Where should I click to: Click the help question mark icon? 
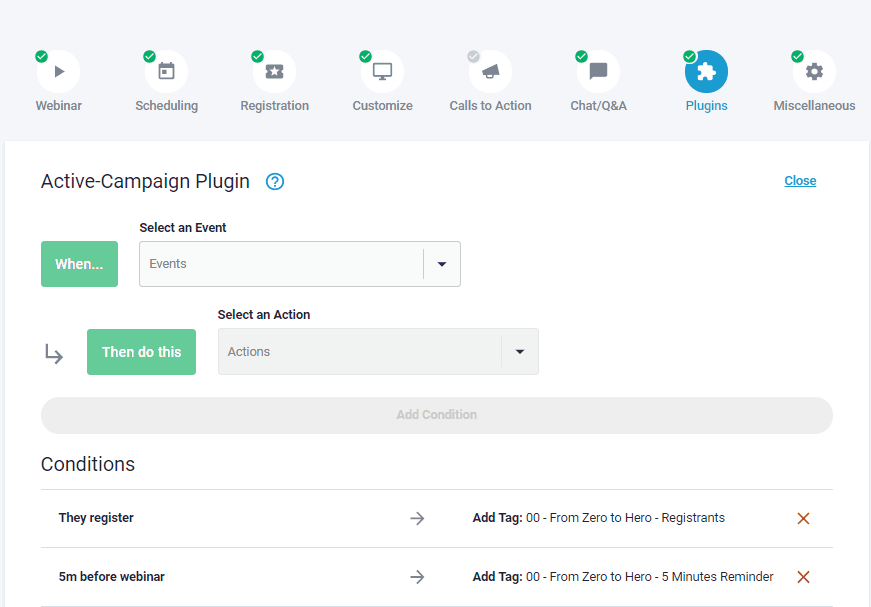point(275,182)
